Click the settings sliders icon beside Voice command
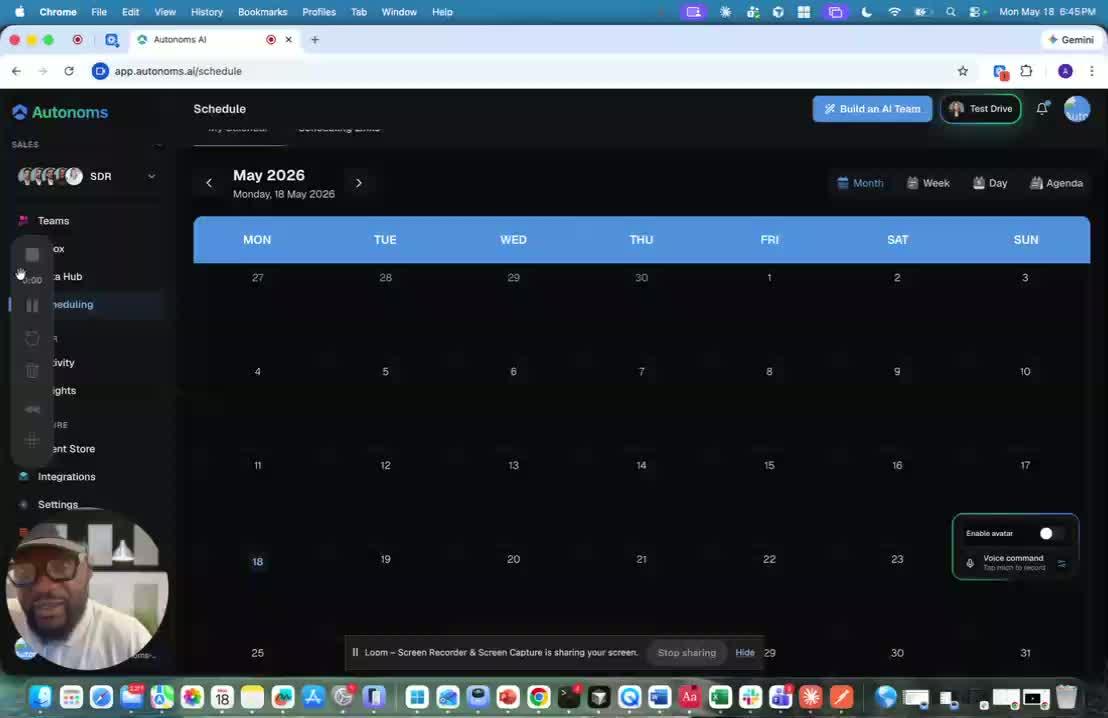 [x=1061, y=563]
